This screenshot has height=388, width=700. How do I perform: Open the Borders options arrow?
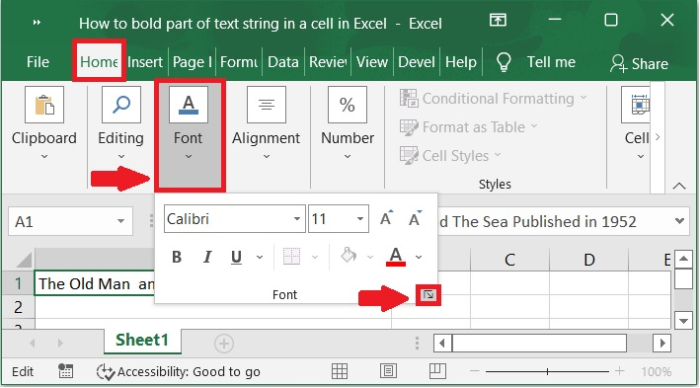coord(315,257)
